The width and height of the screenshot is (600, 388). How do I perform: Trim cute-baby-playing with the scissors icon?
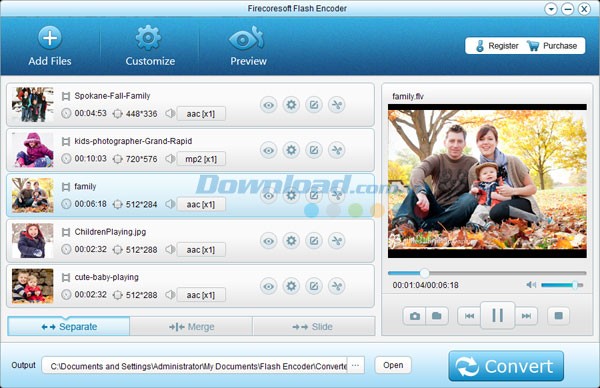coord(337,286)
